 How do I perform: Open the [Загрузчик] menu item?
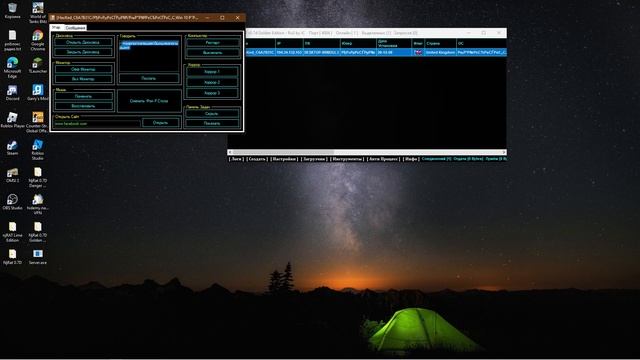(314, 159)
